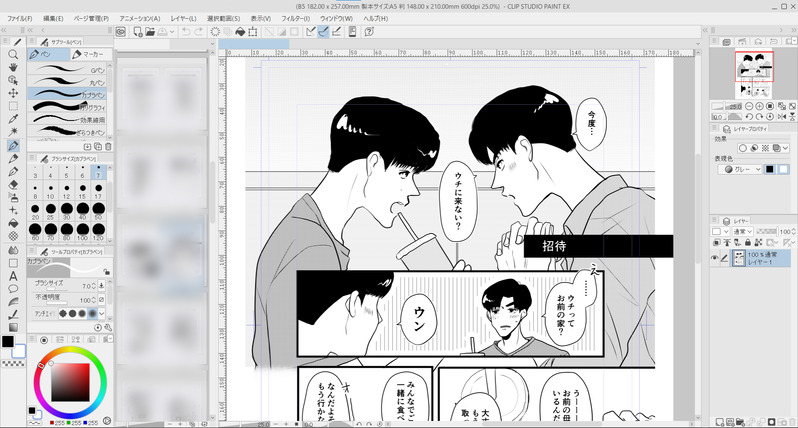Select the Eyedropper tool

(x=13, y=119)
